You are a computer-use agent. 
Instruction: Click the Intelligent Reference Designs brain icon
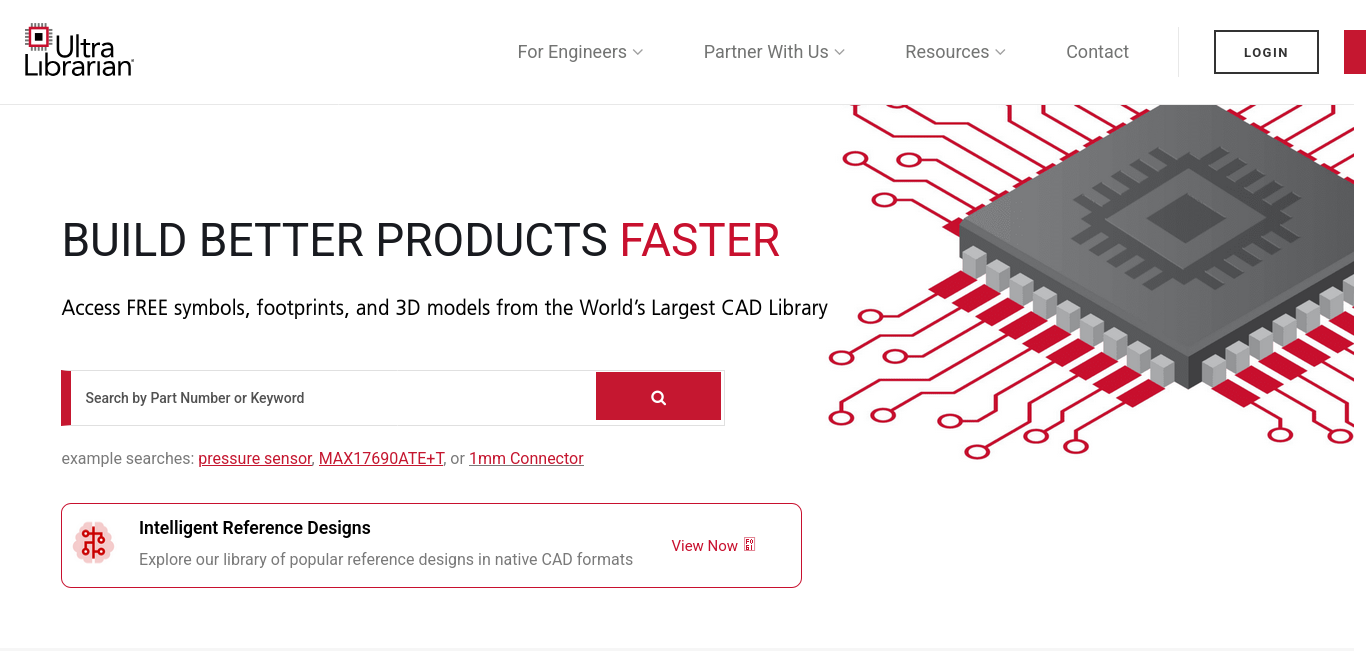pyautogui.click(x=94, y=543)
